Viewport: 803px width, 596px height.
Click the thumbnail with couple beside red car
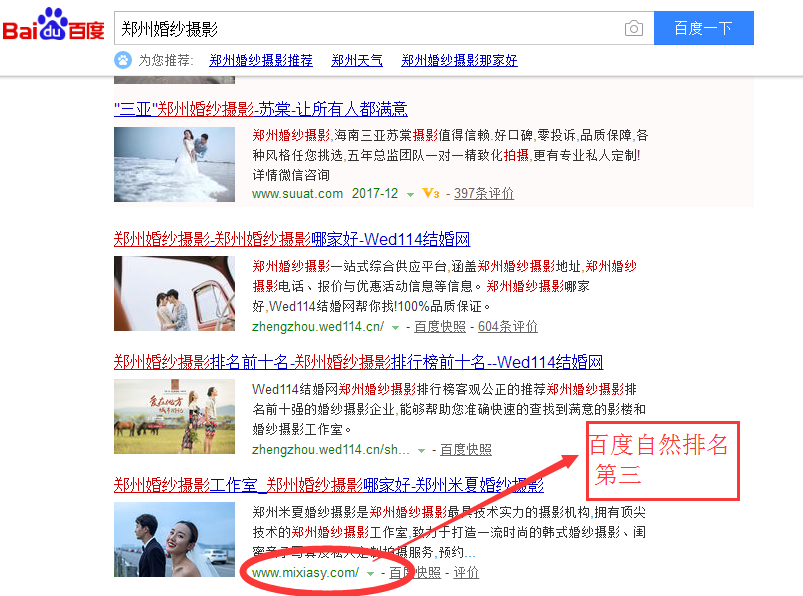coord(175,293)
